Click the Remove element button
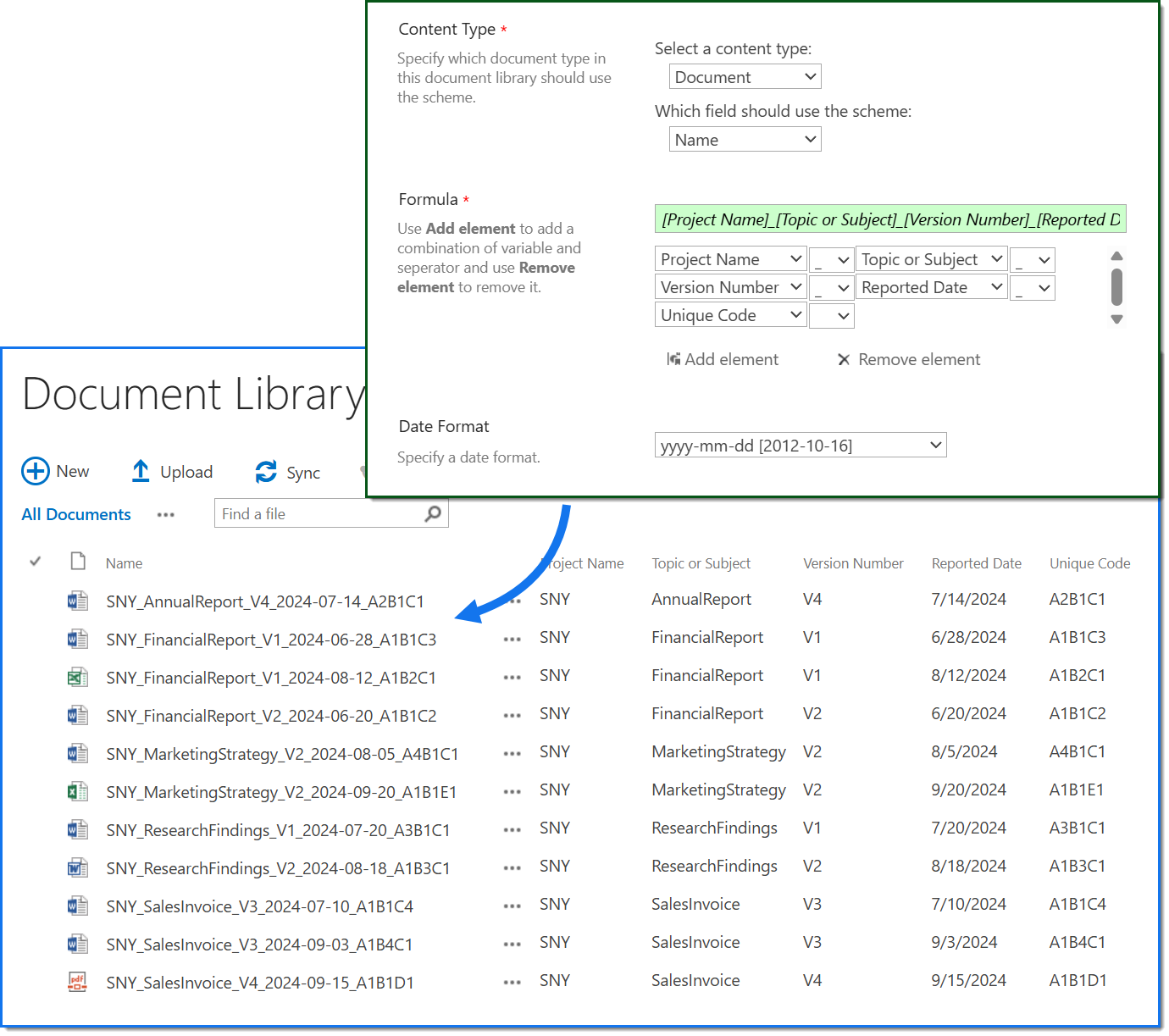 (x=909, y=359)
